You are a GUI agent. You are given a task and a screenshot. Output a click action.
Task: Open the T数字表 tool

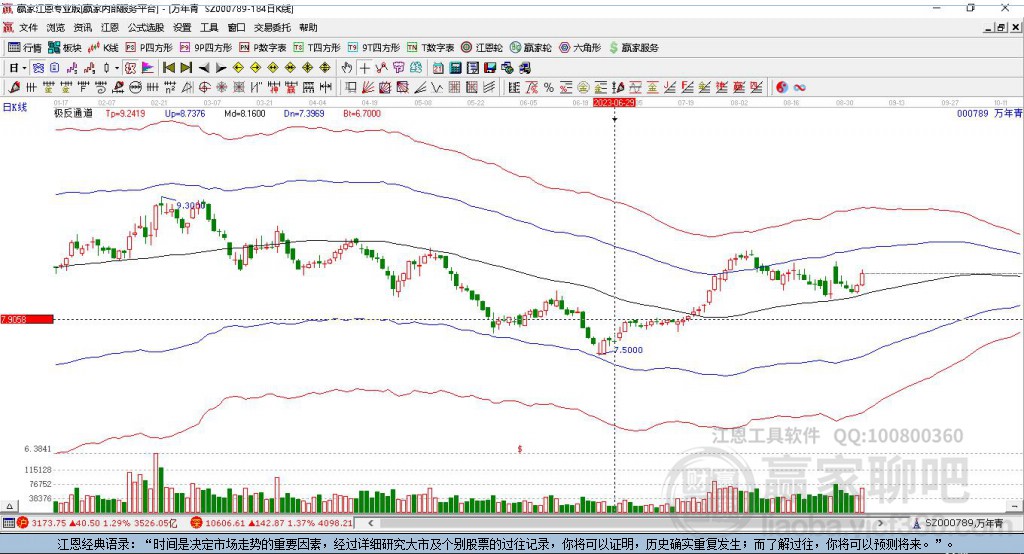(430, 48)
